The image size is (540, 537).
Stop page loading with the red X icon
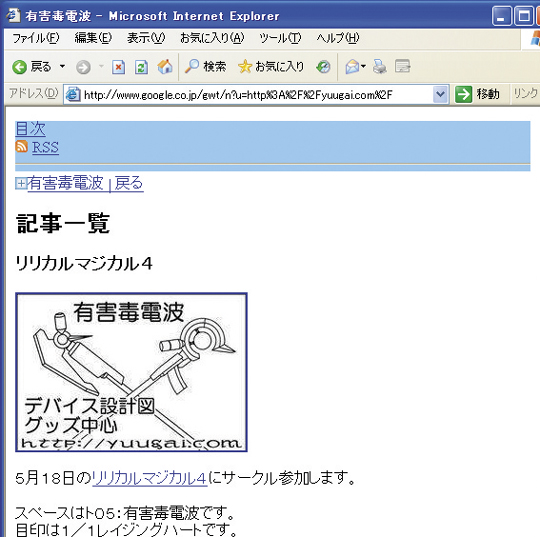118,67
